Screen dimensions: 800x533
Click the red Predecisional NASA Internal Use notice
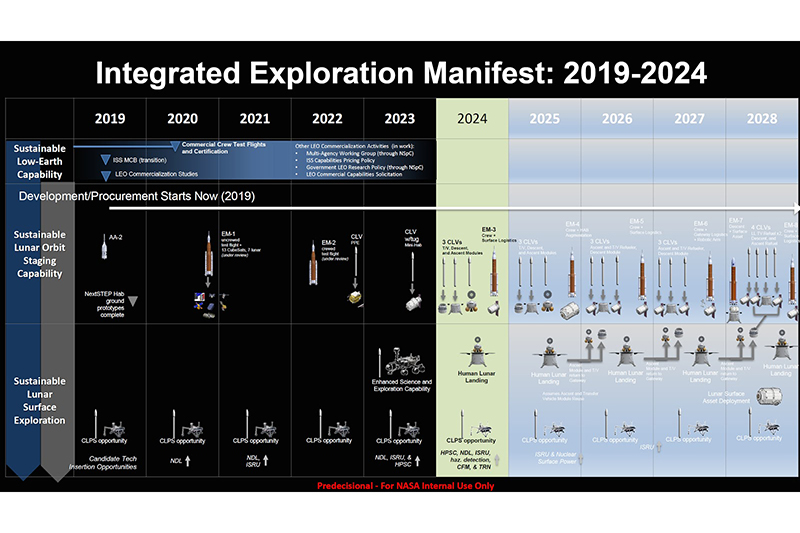coord(399,486)
